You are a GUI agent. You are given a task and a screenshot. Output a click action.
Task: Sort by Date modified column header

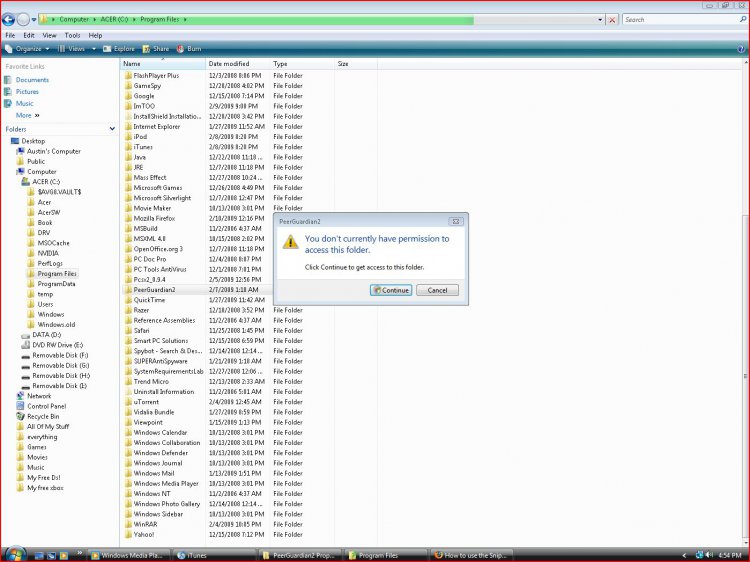click(237, 64)
